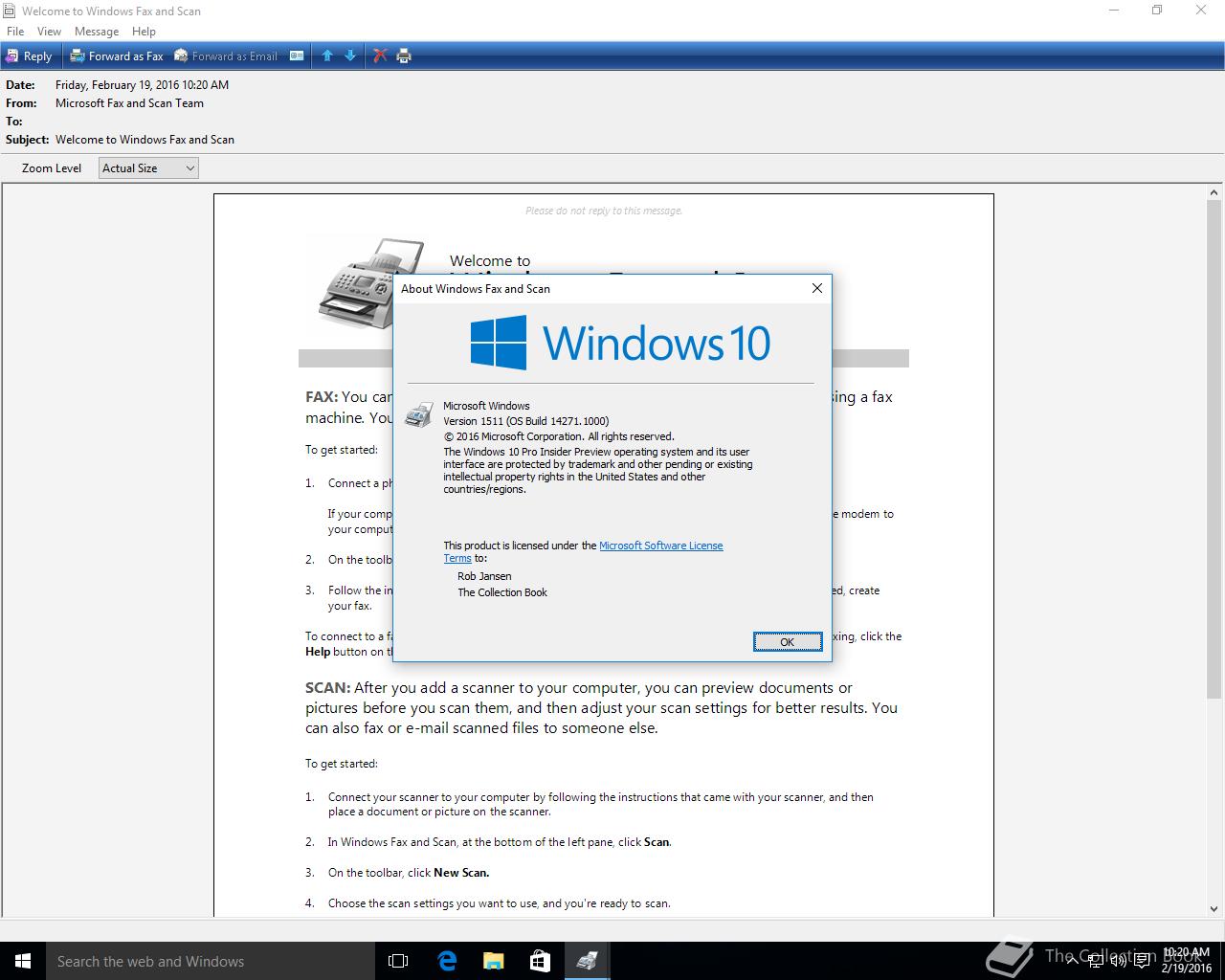Open the Message menu

click(97, 32)
